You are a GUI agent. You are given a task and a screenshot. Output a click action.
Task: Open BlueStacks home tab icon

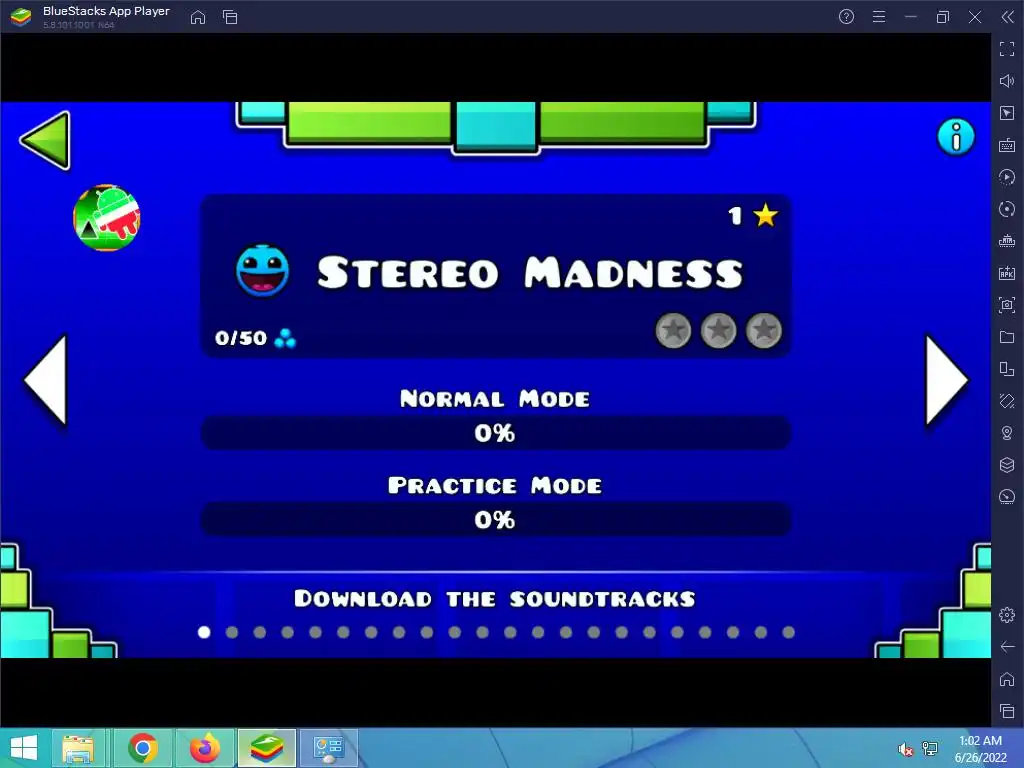tap(198, 17)
